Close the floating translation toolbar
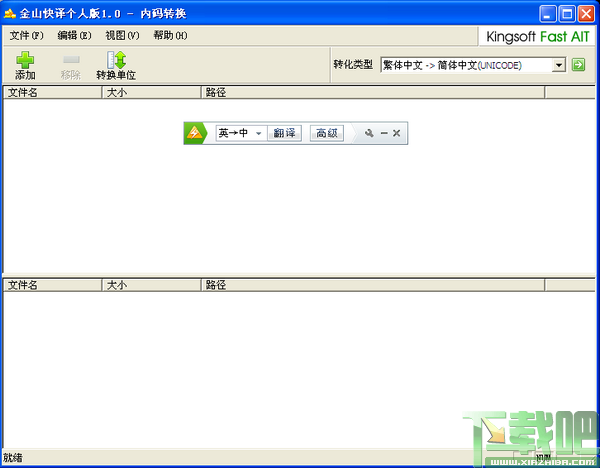This screenshot has width=600, height=468. tap(396, 133)
